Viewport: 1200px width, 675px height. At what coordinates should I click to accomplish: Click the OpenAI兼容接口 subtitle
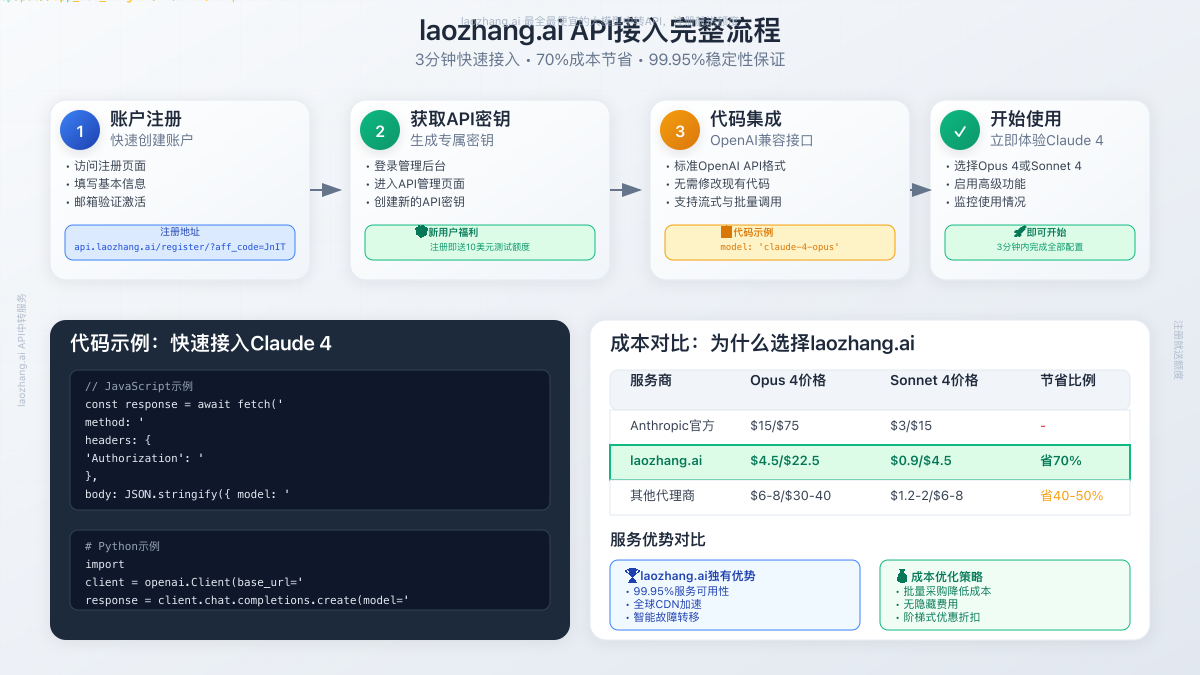762,140
